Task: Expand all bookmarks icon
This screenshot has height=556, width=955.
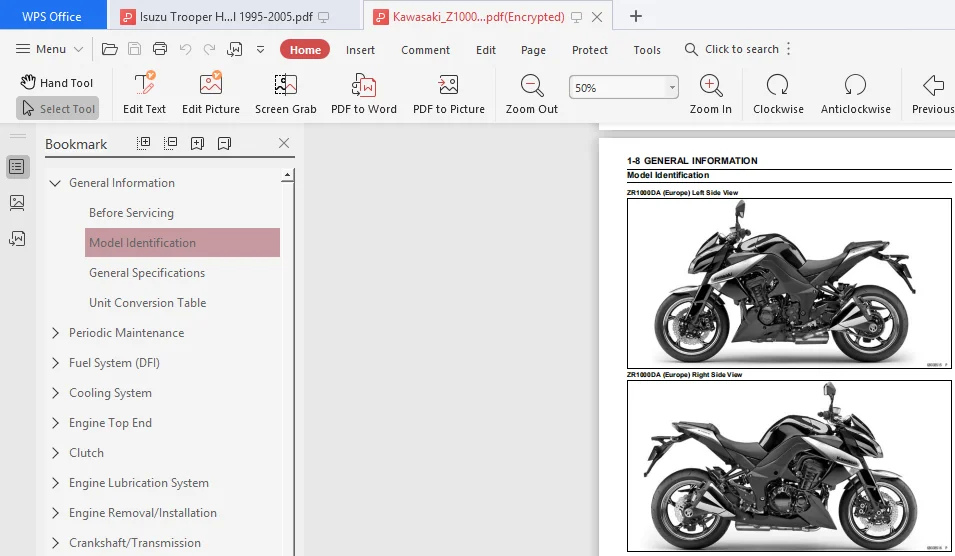Action: 144,143
